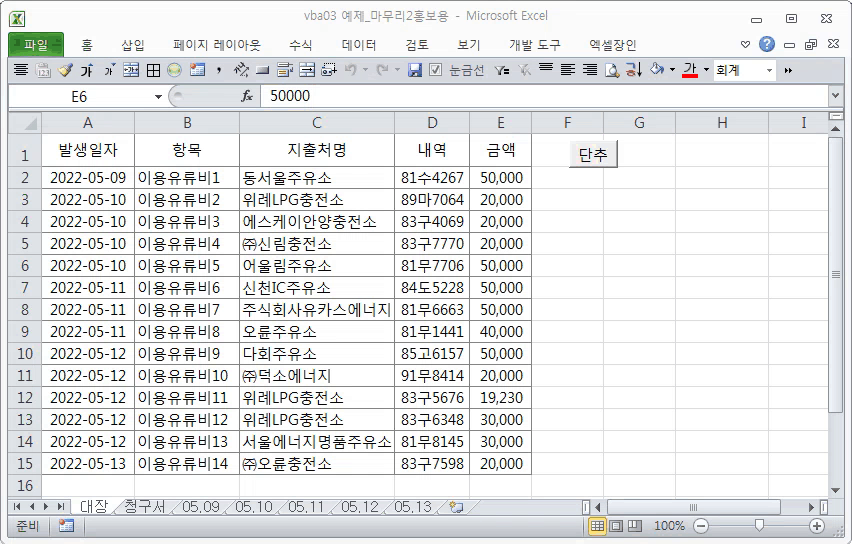Click the filter funnel icon
Image resolution: width=852 pixels, height=544 pixels.
click(x=502, y=70)
